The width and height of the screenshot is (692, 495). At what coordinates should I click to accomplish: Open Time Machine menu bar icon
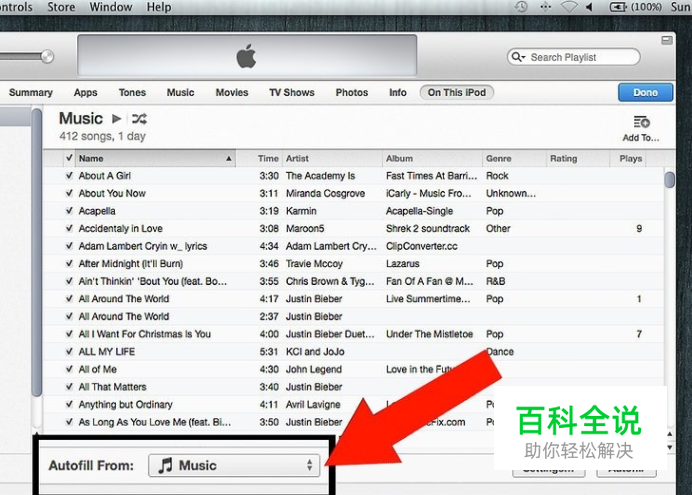[521, 7]
